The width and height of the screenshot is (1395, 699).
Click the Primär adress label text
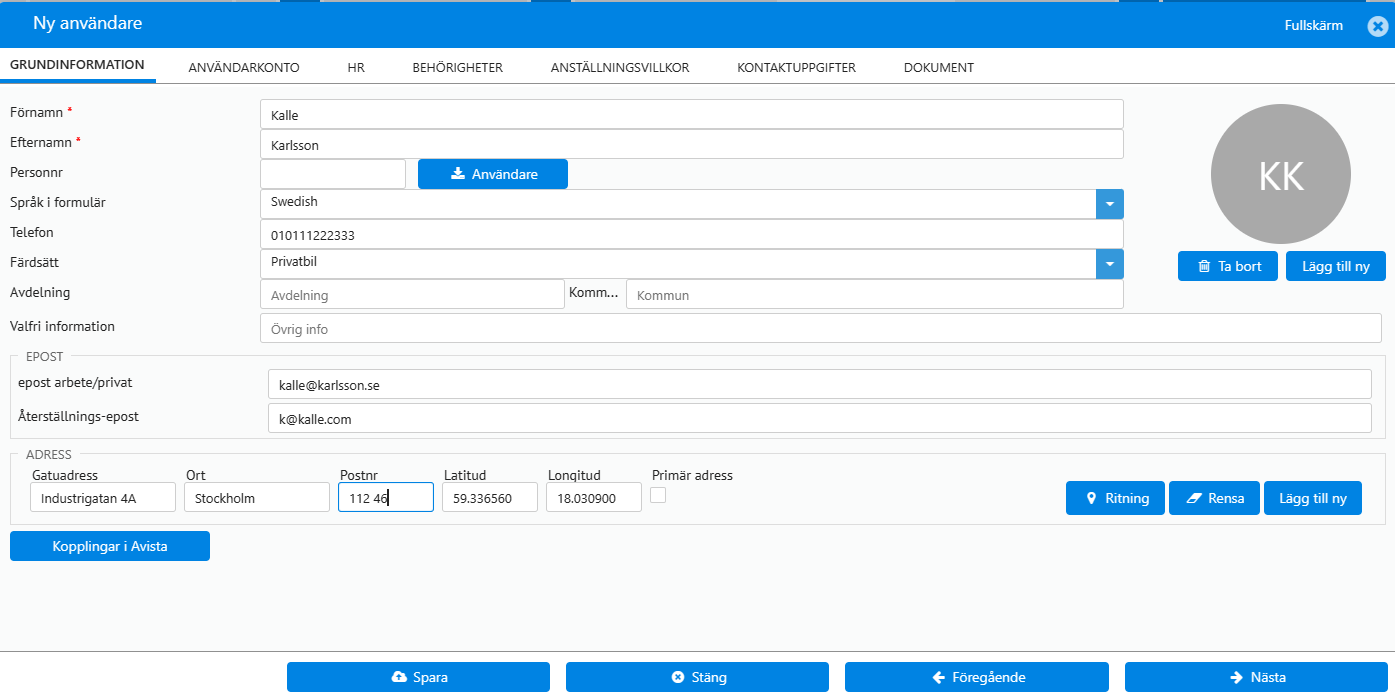point(692,475)
